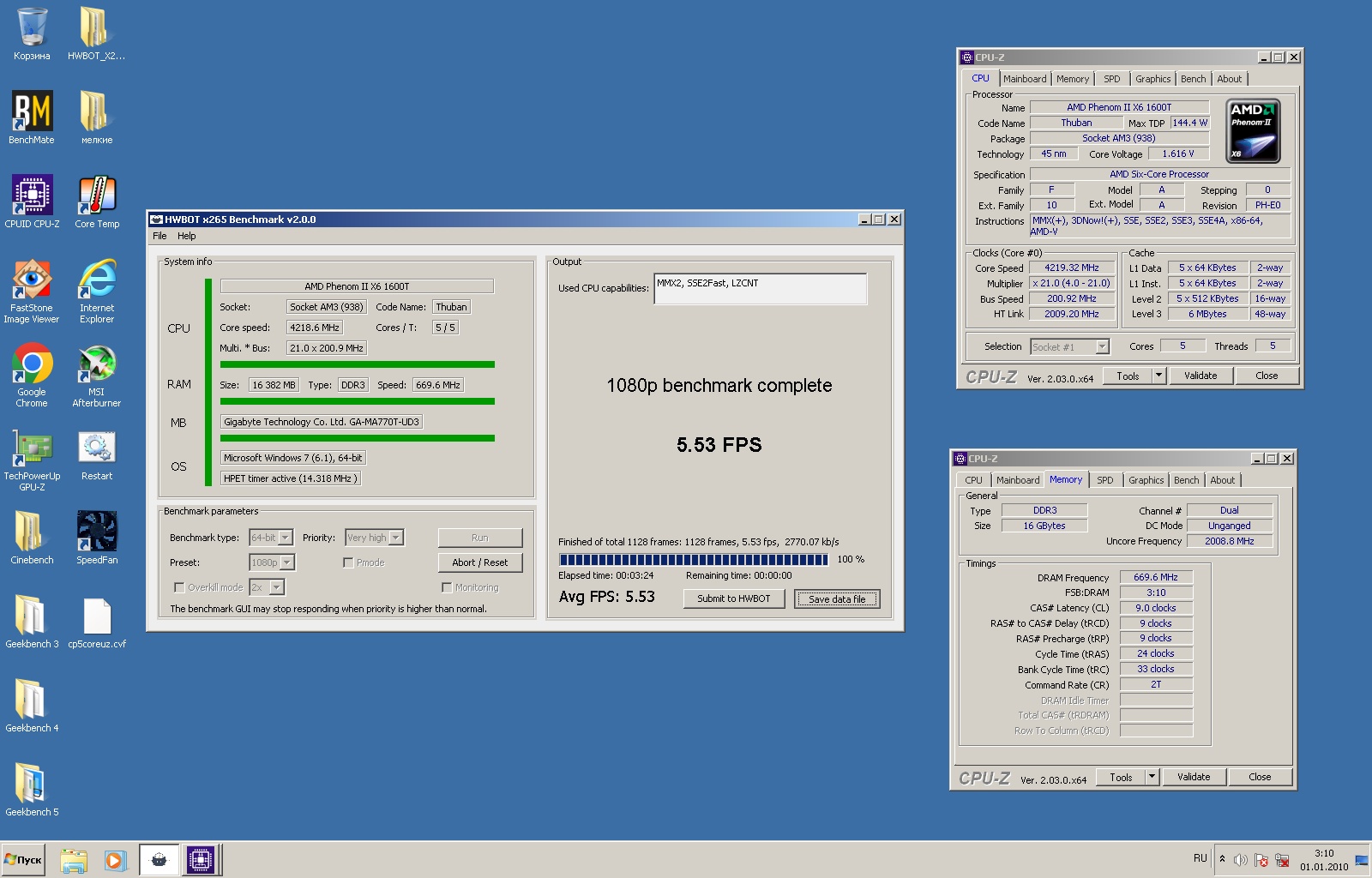Click Validate in upper CPU-Z window
Image resolution: width=1372 pixels, height=878 pixels.
point(1200,376)
